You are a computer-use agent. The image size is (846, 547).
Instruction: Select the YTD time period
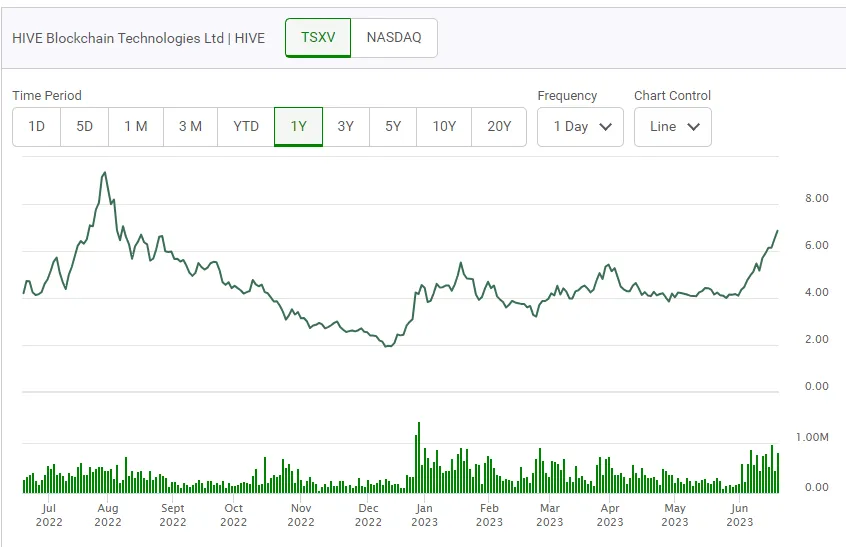pyautogui.click(x=246, y=127)
